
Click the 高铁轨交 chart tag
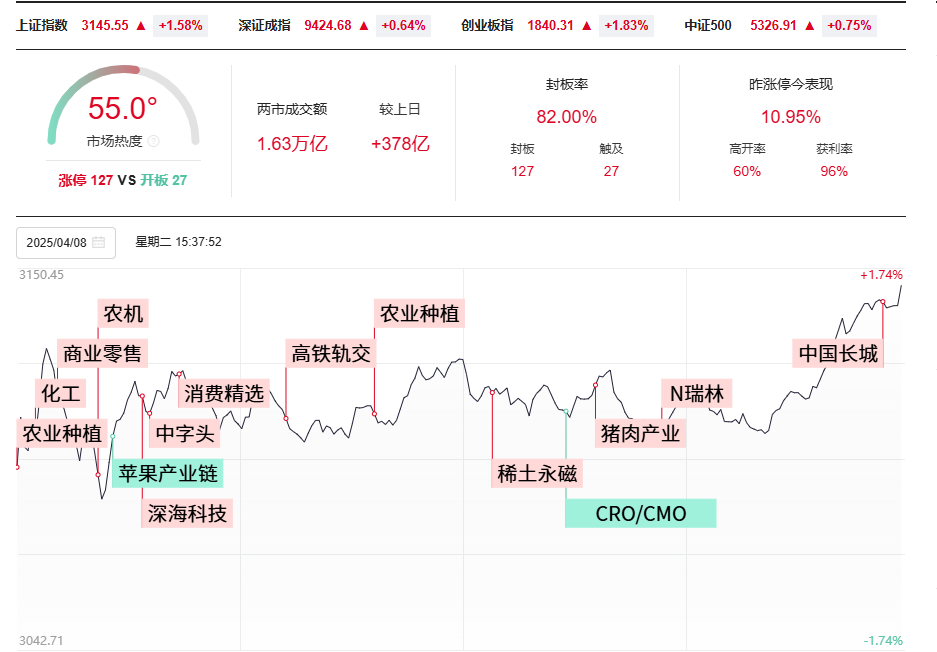pyautogui.click(x=331, y=353)
